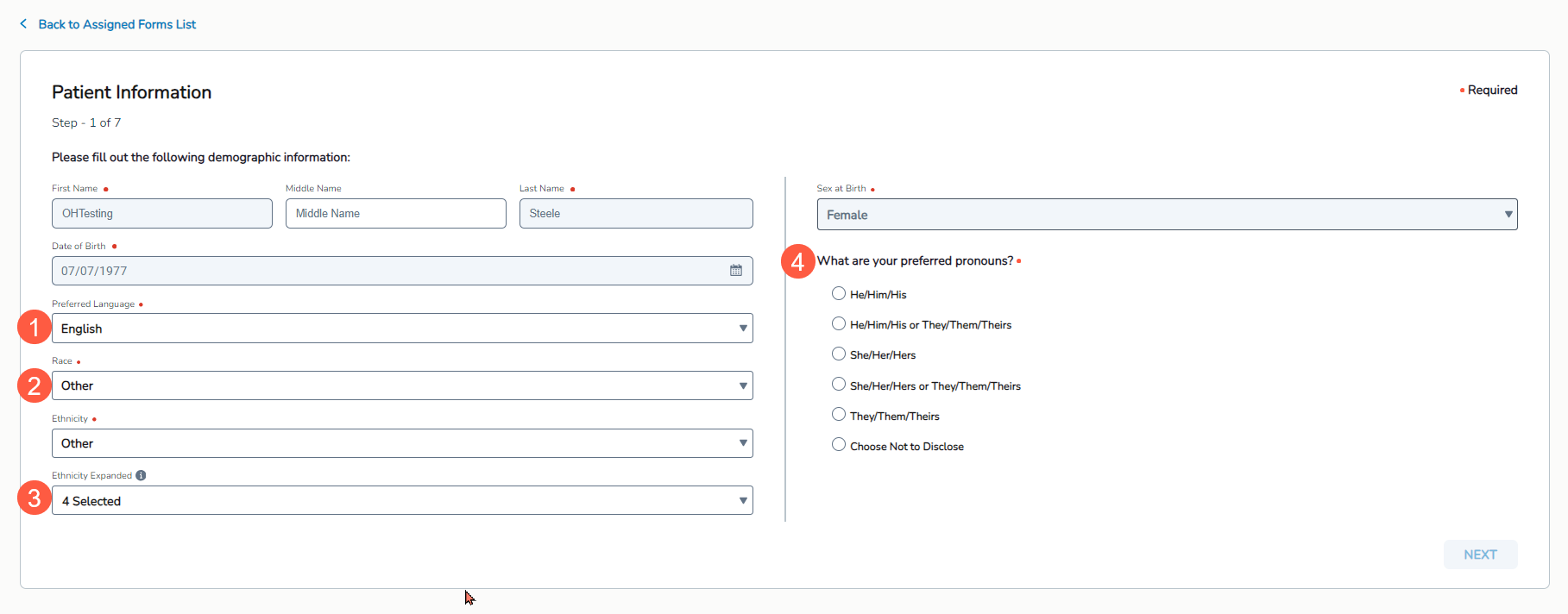
Task: Select 'She/Her/Hers or They/Them/Theirs' radio
Action: click(838, 385)
